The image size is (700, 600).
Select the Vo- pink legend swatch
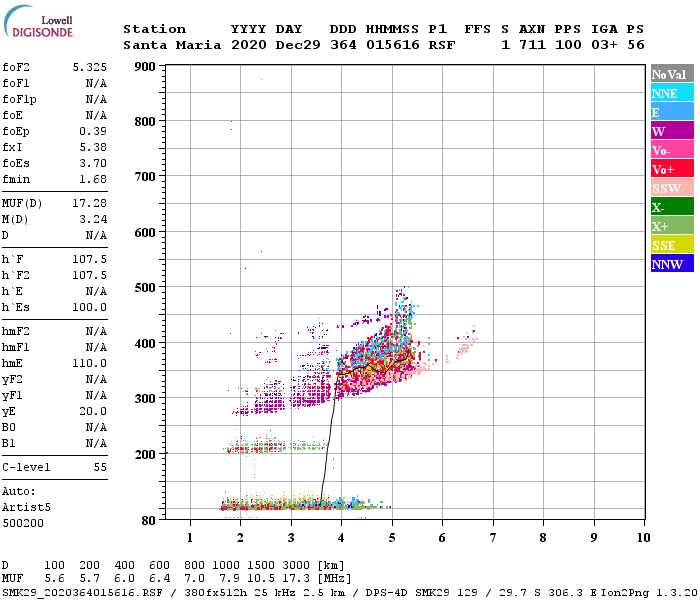pos(672,150)
